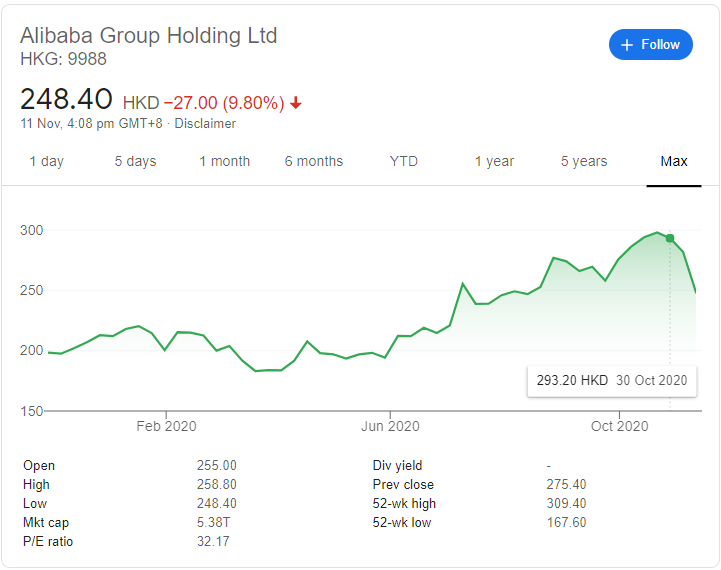
Task: Select the 5 years tab
Action: click(584, 161)
